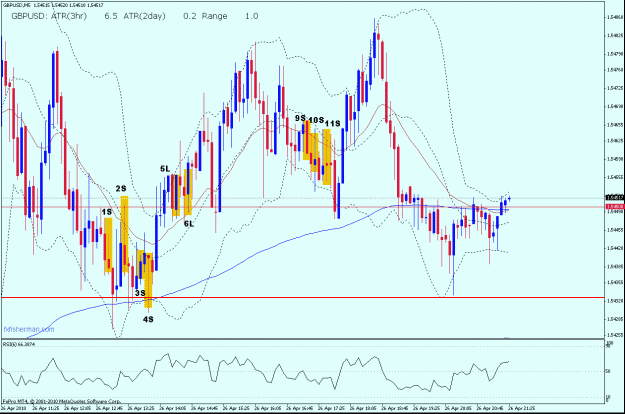Click the black current price tag
The image size is (625, 414).
pyautogui.click(x=614, y=198)
